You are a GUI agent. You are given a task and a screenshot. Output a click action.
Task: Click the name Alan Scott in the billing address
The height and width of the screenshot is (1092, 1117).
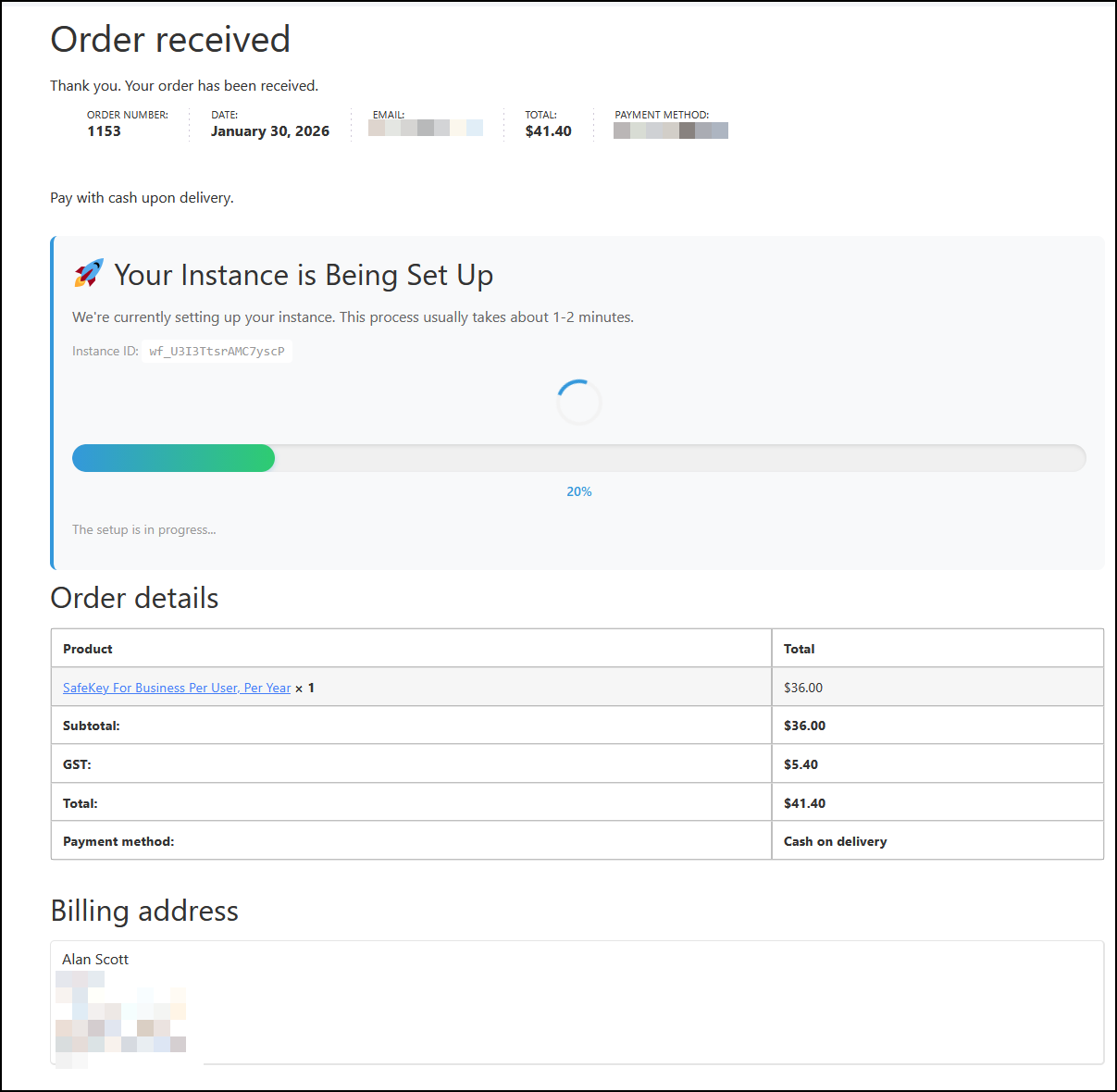[95, 960]
